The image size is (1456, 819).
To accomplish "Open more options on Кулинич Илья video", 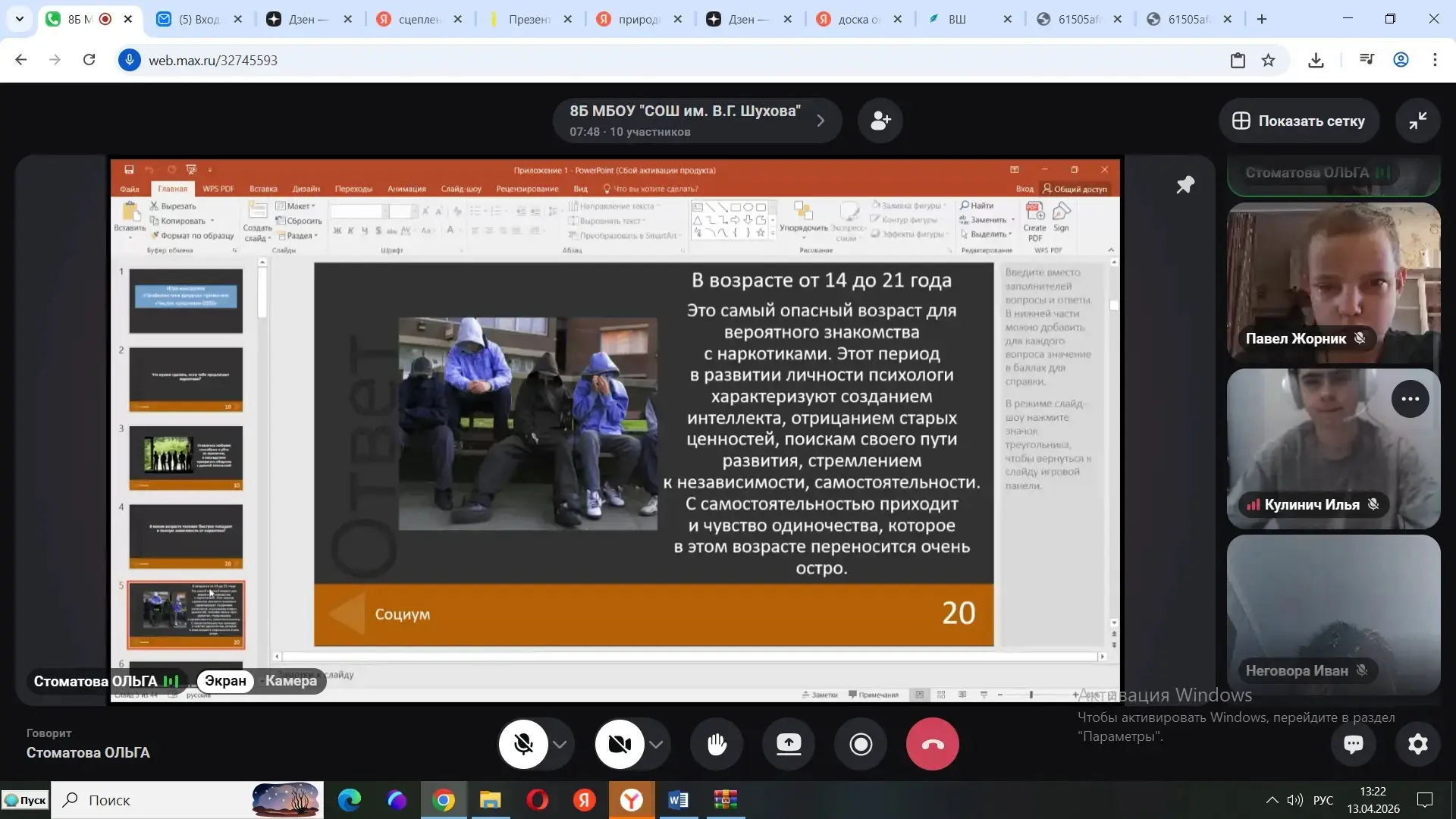I will click(x=1410, y=399).
